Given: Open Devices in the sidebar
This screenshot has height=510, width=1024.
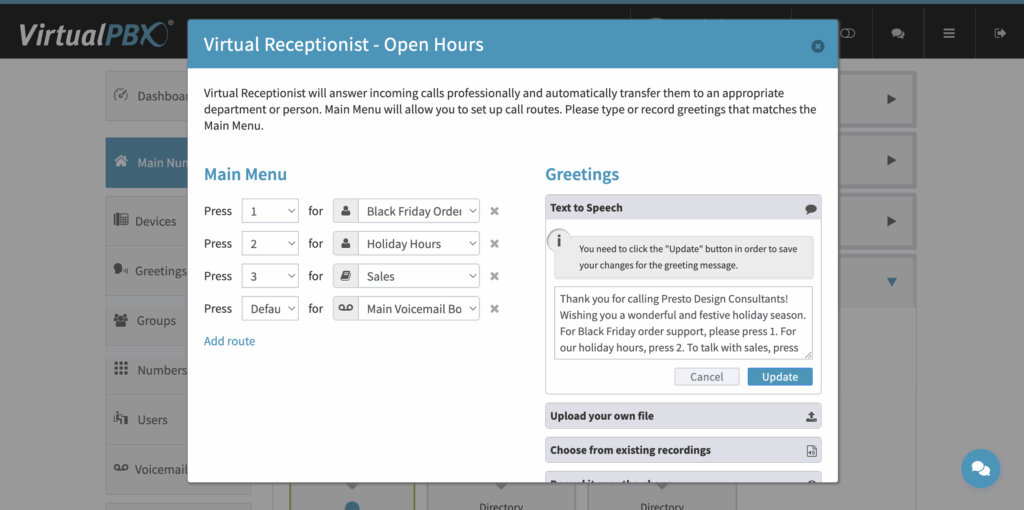Looking at the screenshot, I should [x=147, y=221].
